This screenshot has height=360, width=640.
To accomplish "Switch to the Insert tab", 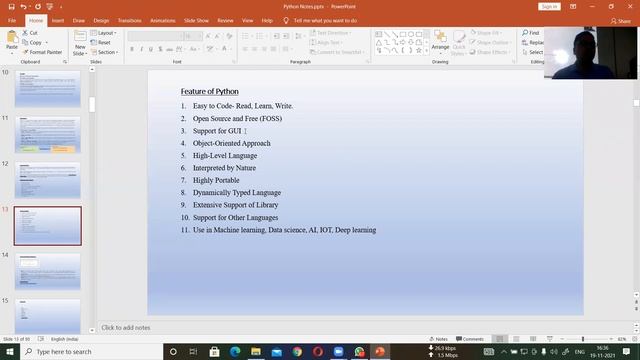I will [58, 20].
